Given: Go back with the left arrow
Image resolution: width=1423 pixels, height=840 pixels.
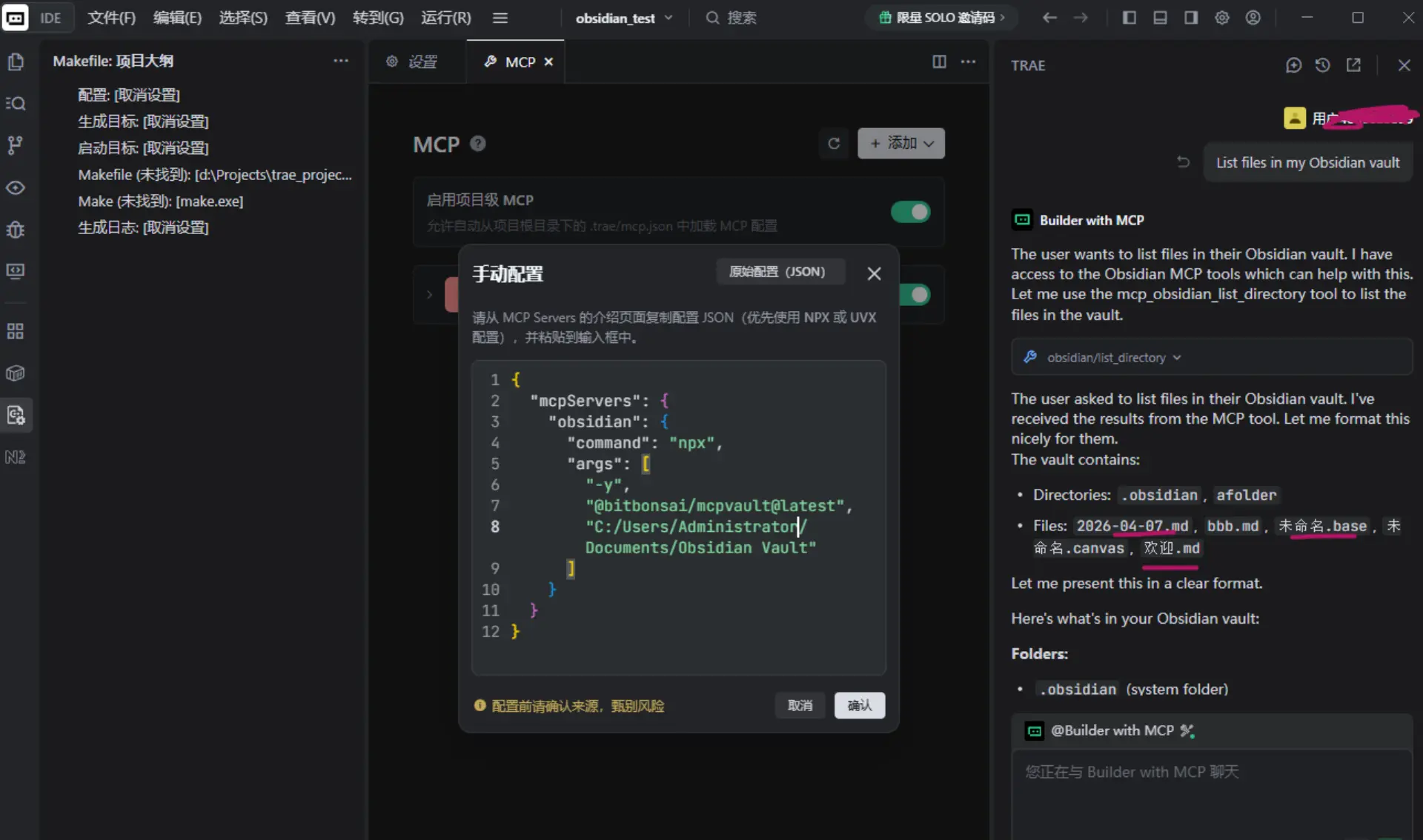Looking at the screenshot, I should 1049,18.
